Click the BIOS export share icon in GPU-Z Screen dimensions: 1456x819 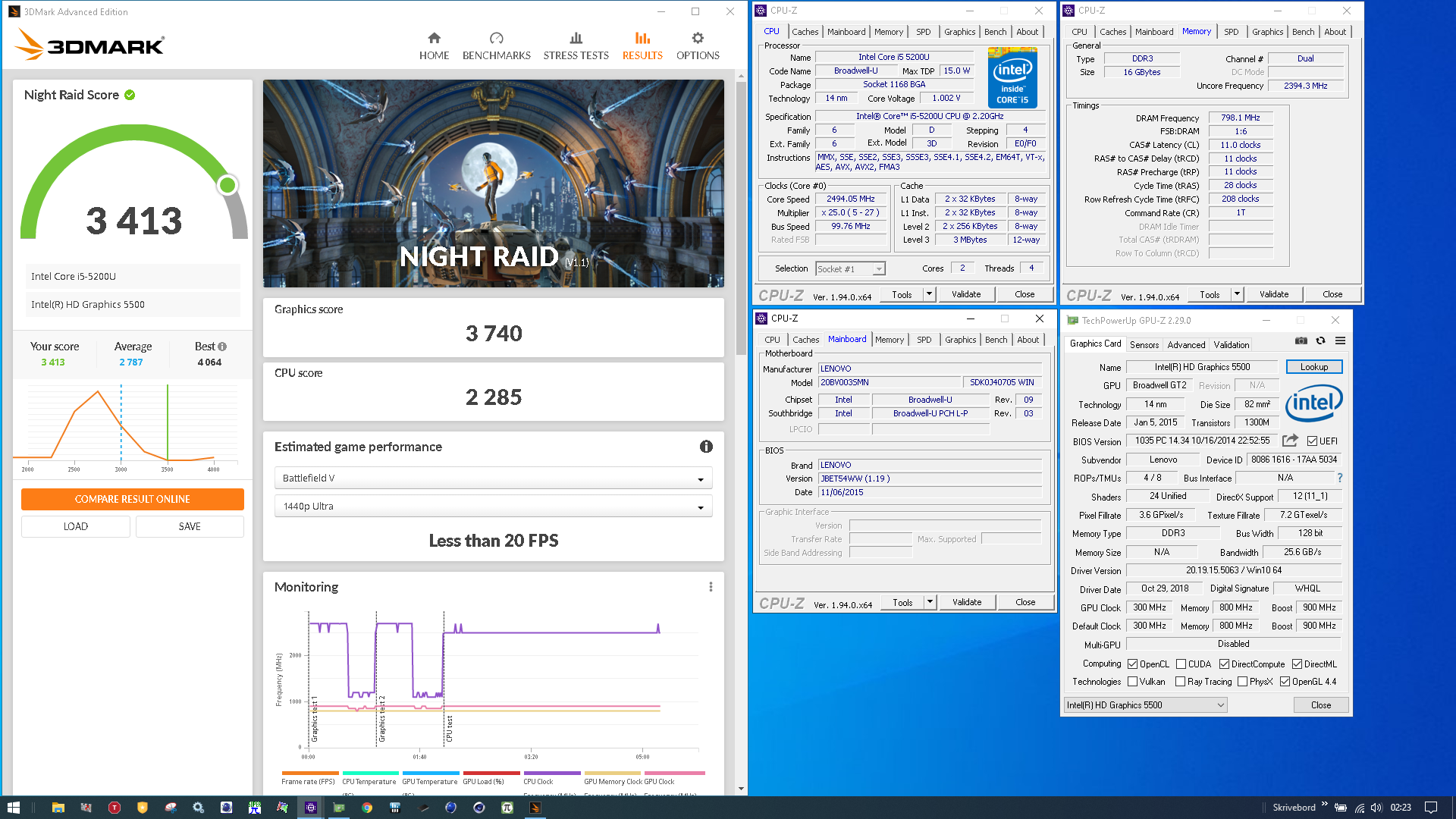point(1290,441)
